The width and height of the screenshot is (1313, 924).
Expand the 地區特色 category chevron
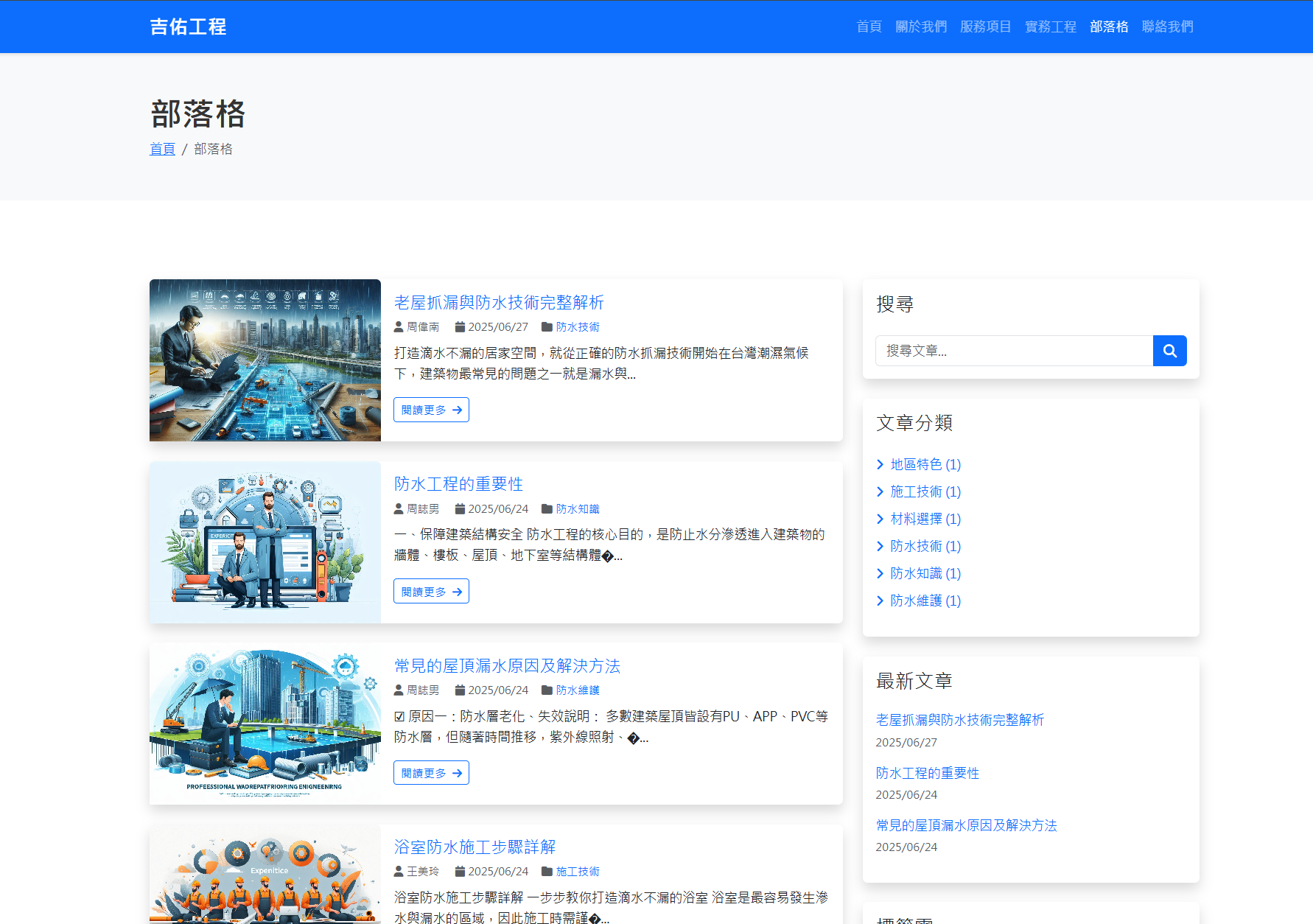(x=880, y=464)
